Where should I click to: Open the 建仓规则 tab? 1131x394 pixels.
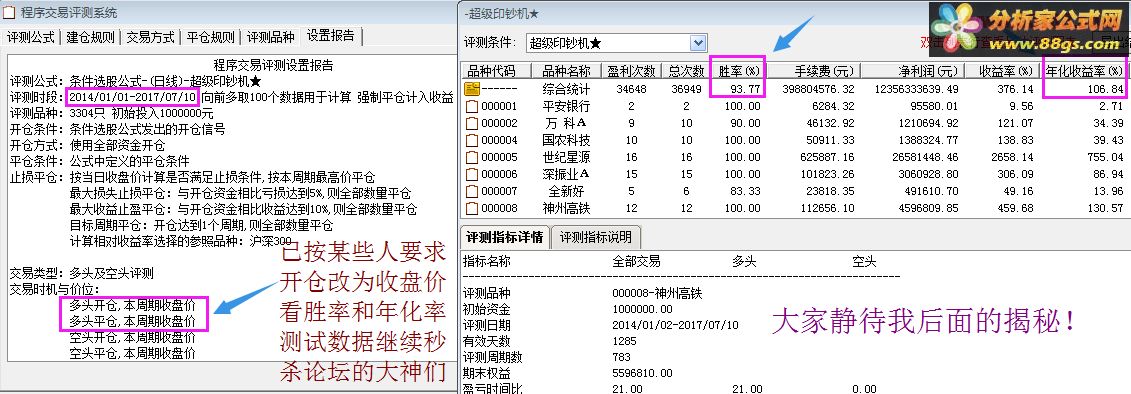[x=90, y=37]
